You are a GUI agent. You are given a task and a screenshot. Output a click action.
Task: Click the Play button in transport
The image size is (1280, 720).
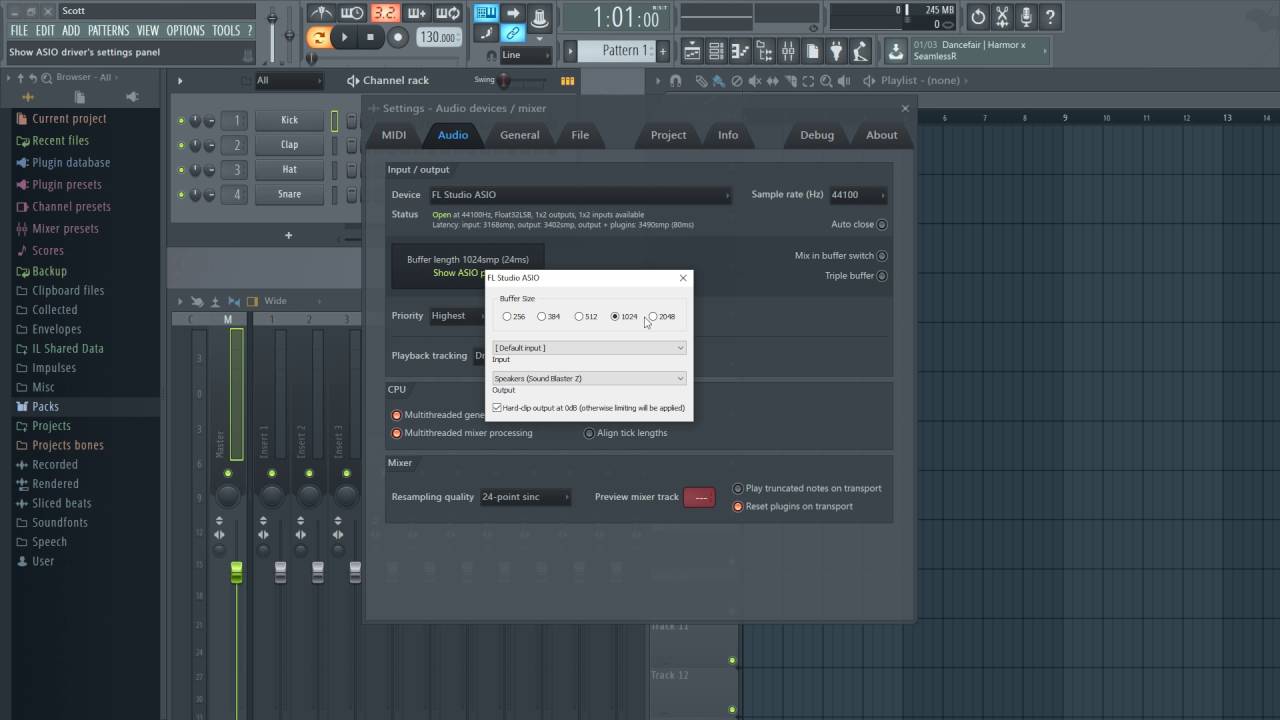pos(344,38)
